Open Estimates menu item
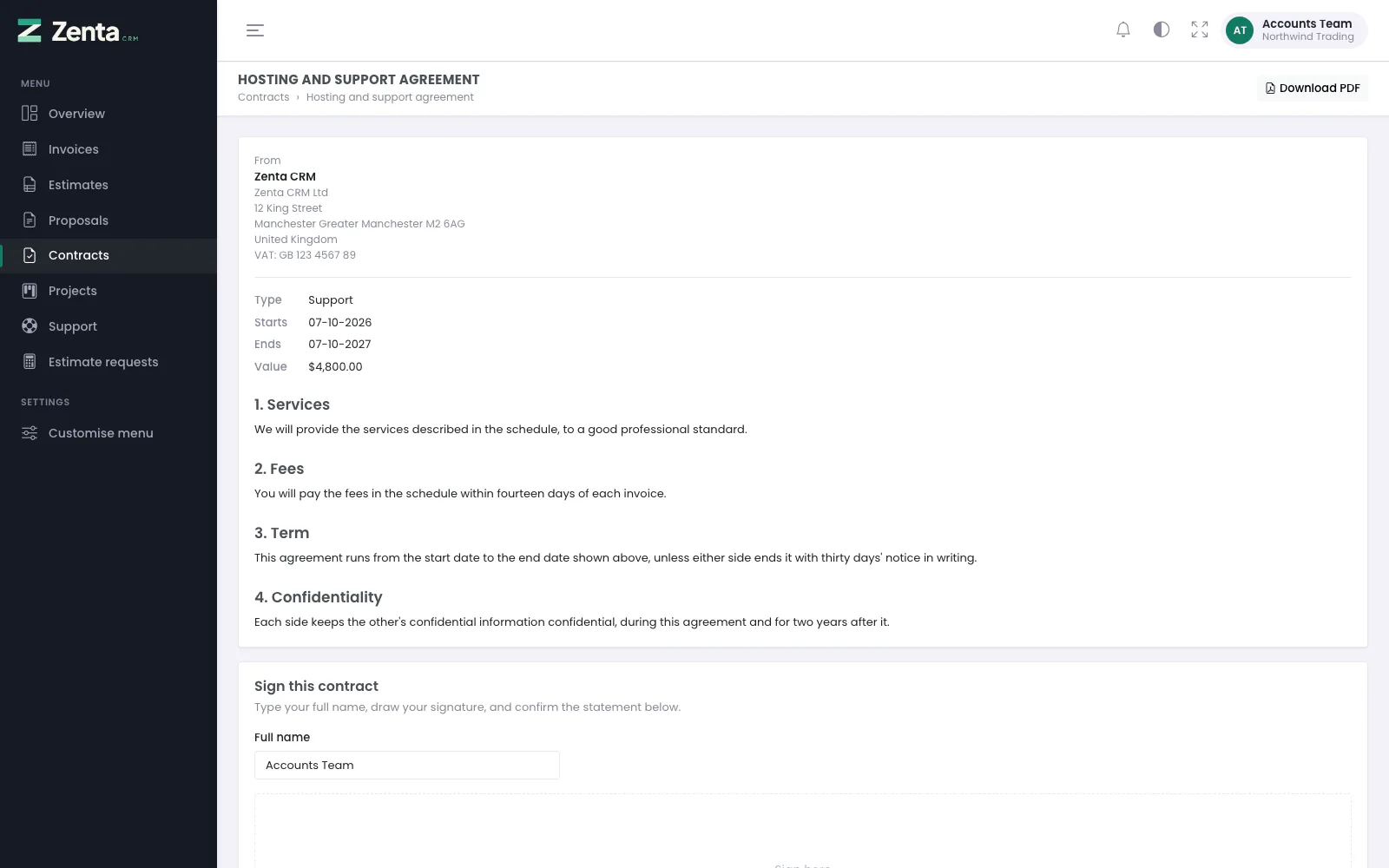Viewport: 1389px width, 868px height. coord(109,185)
